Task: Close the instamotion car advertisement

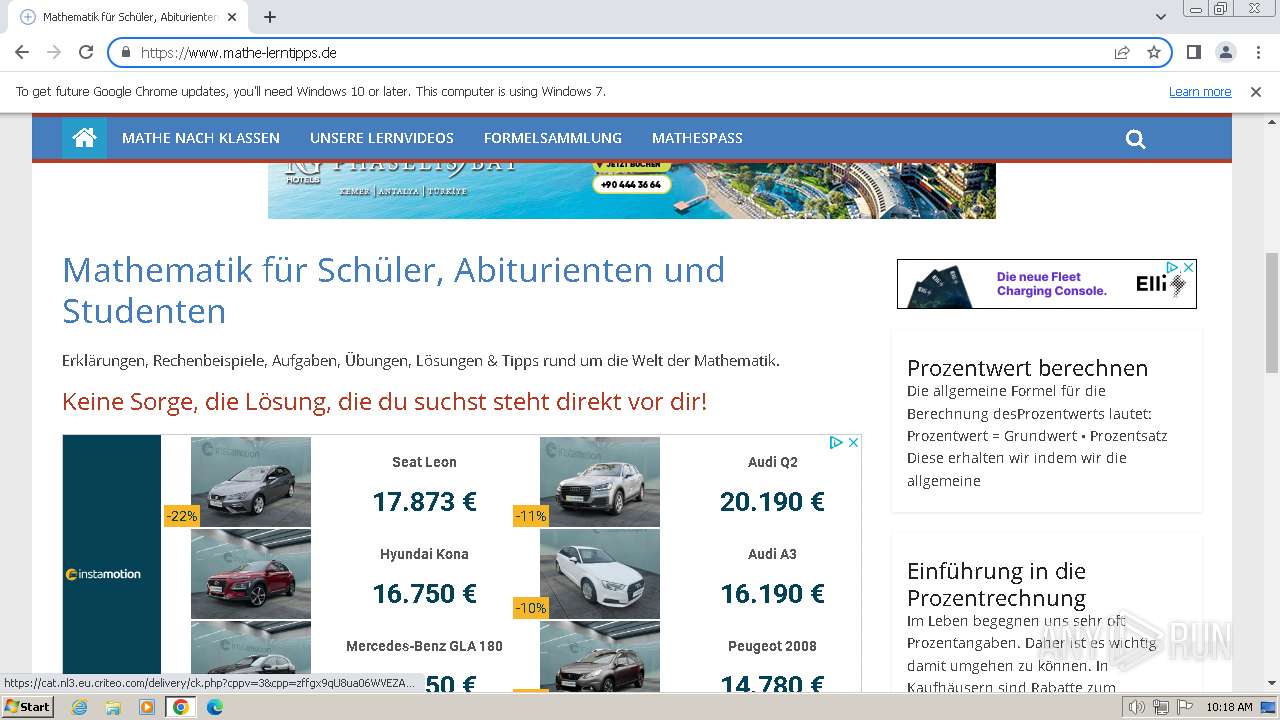Action: tap(854, 442)
